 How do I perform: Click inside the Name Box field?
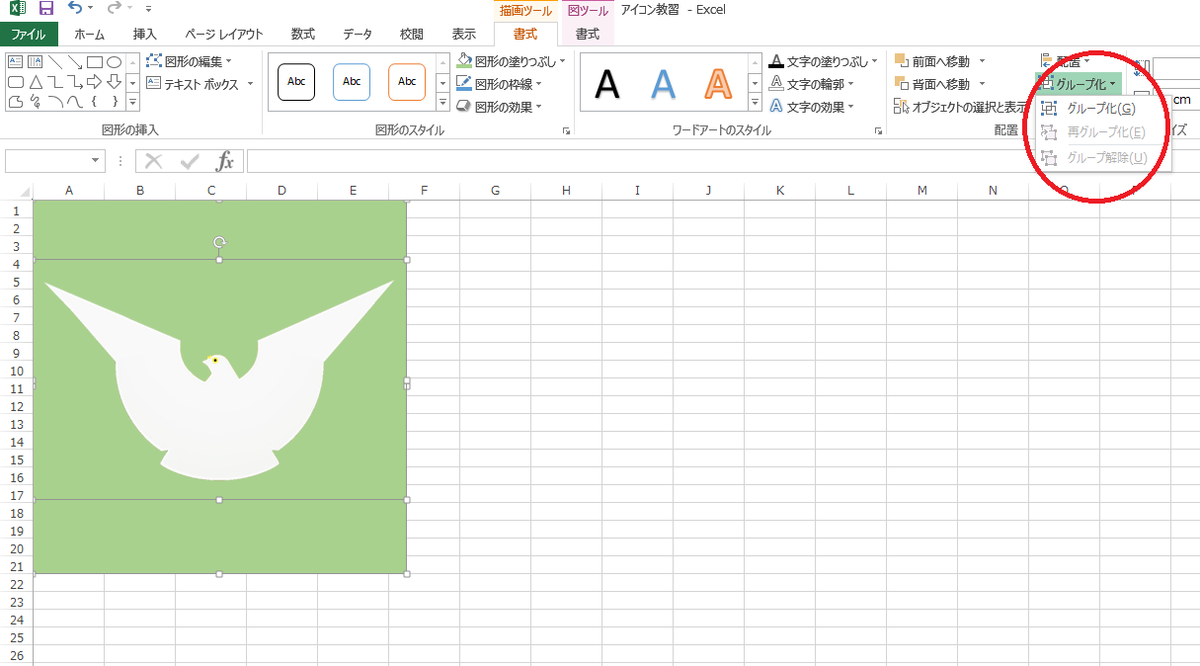pyautogui.click(x=50, y=160)
